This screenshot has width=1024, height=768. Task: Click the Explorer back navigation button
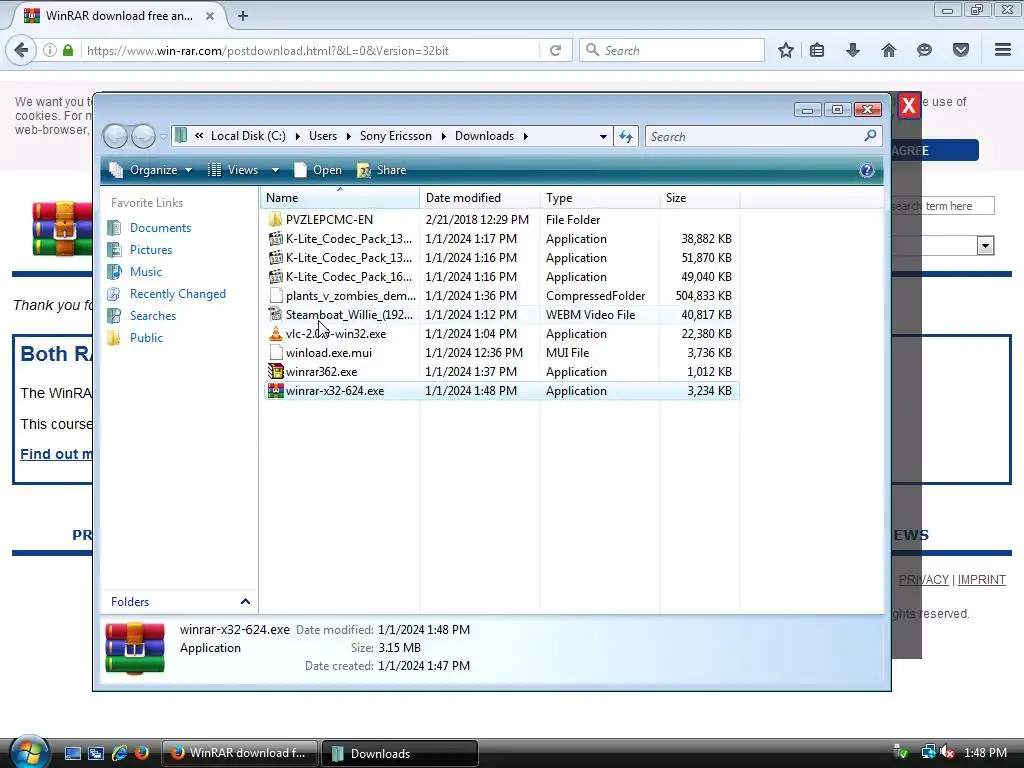[x=116, y=136]
